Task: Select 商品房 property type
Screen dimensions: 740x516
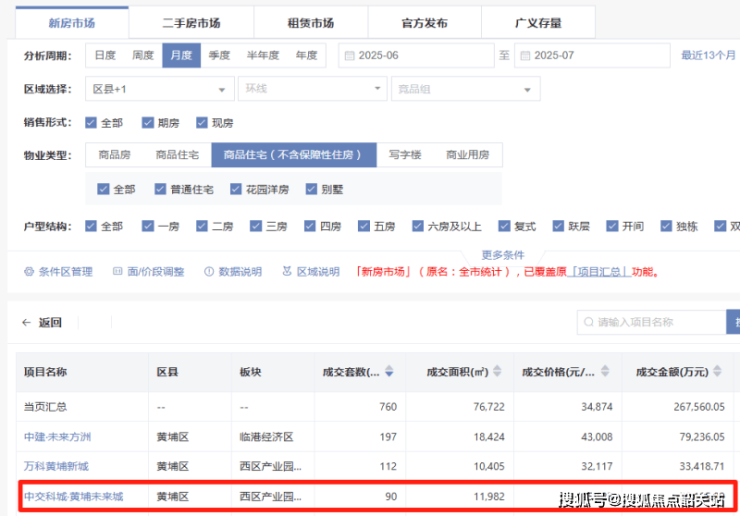Action: click(115, 155)
